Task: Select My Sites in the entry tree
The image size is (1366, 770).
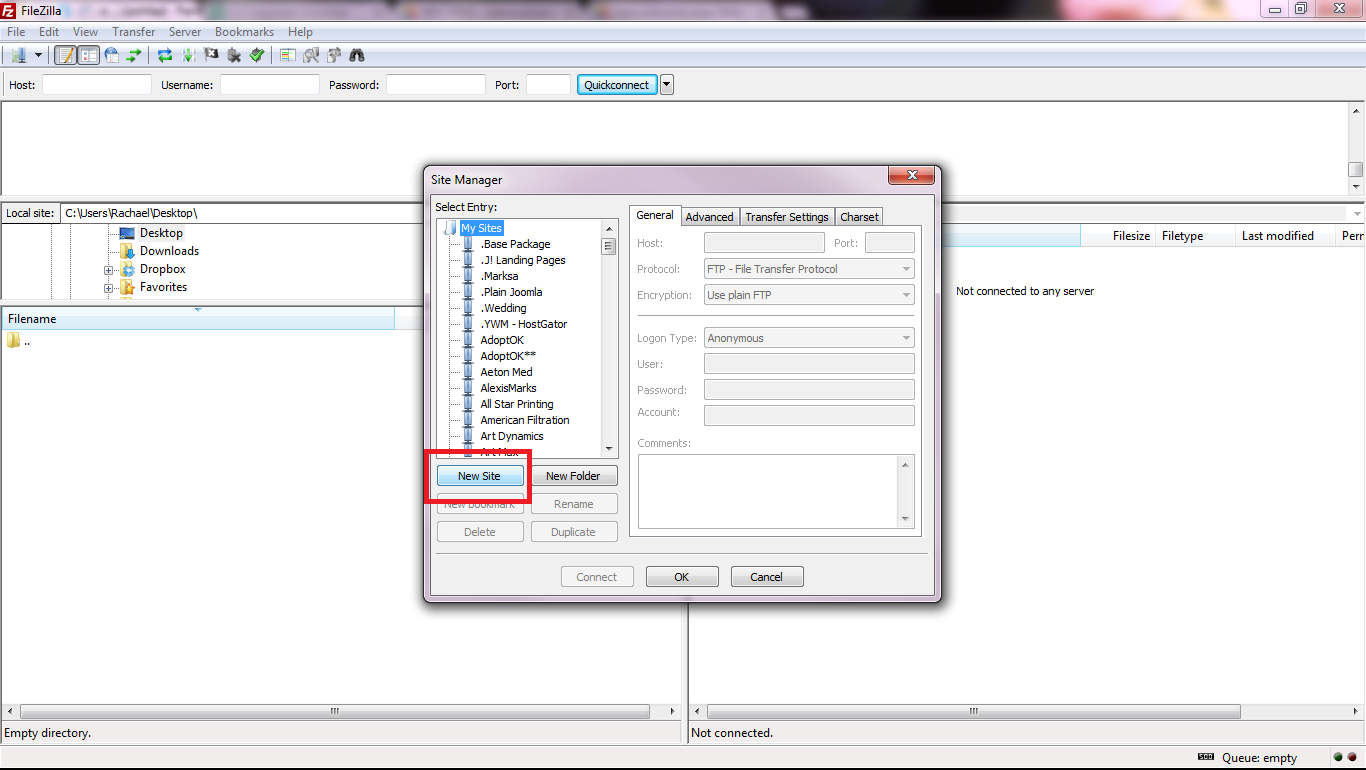Action: pos(481,228)
